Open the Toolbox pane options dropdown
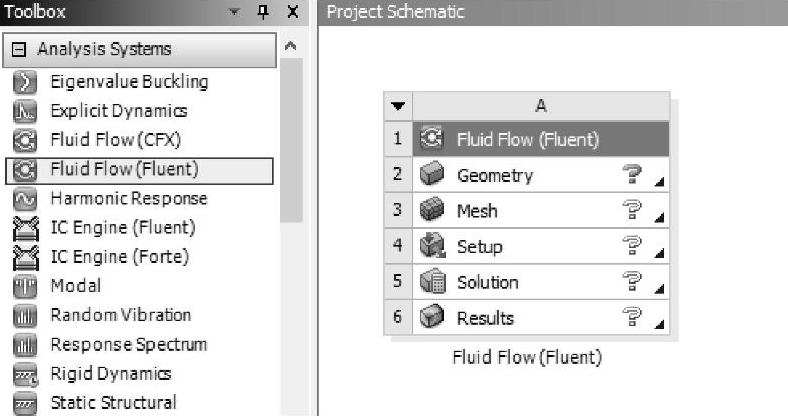Viewport: 788px width, 416px height. point(235,12)
